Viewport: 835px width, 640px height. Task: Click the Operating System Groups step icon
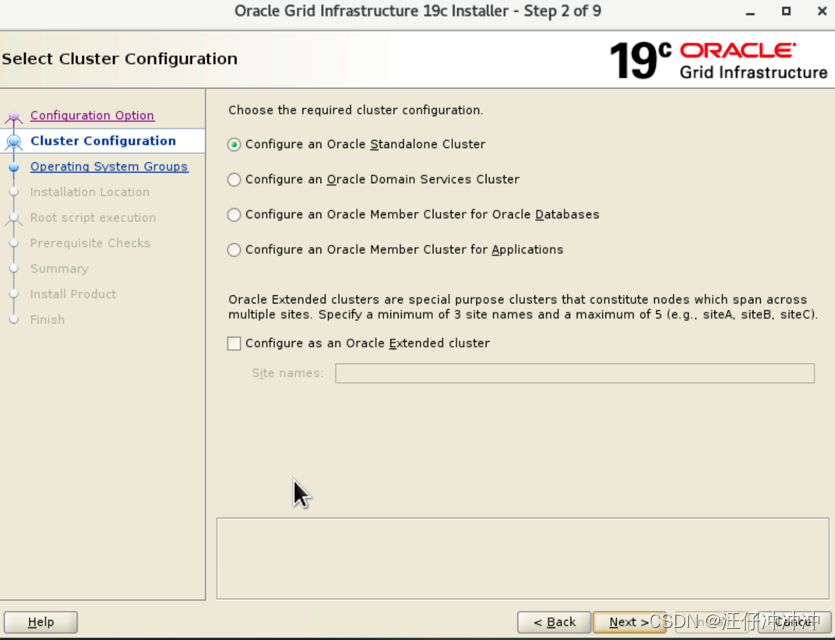pyautogui.click(x=14, y=166)
